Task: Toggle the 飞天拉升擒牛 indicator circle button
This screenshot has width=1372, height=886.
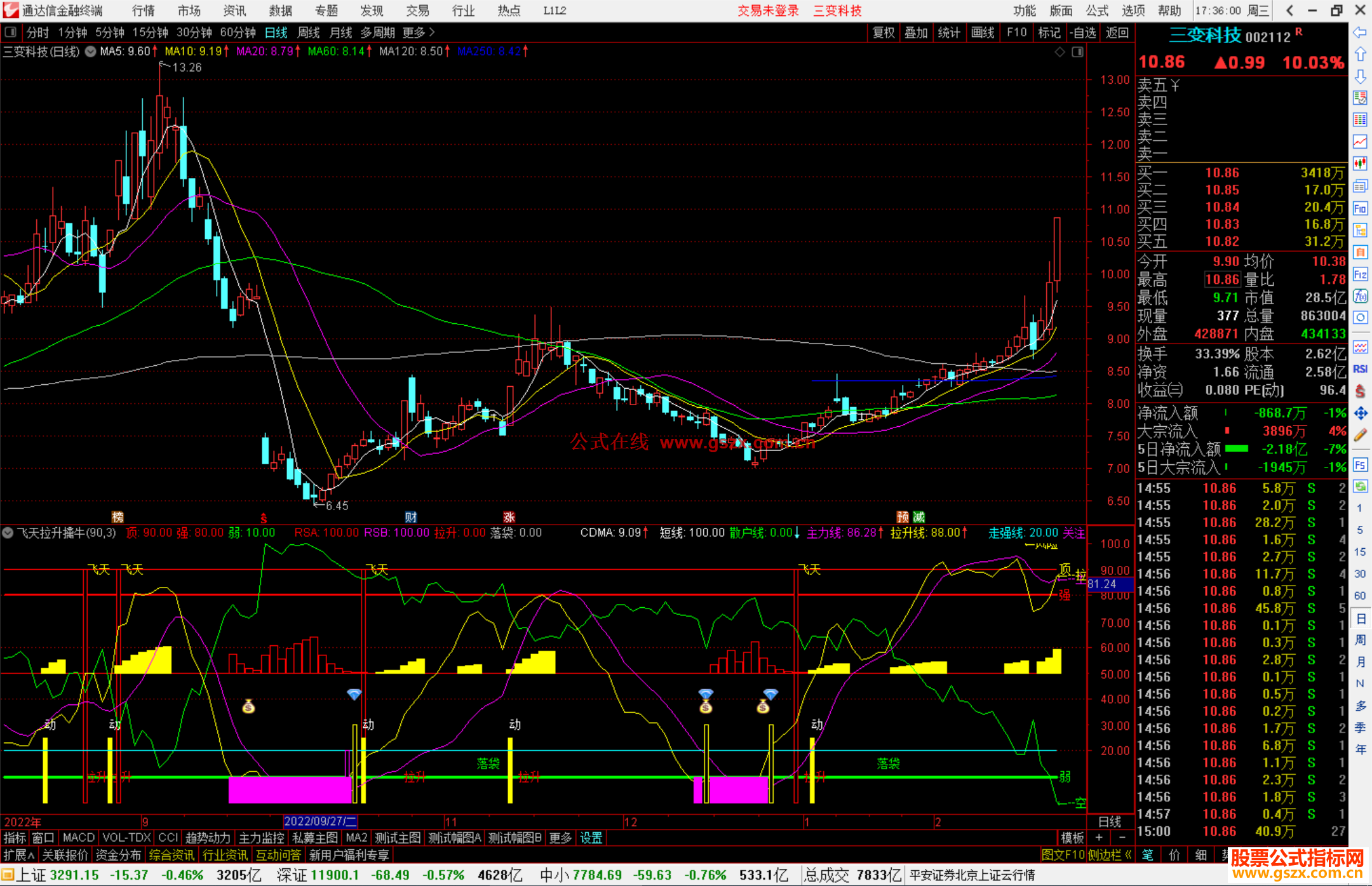Action: coord(8,533)
